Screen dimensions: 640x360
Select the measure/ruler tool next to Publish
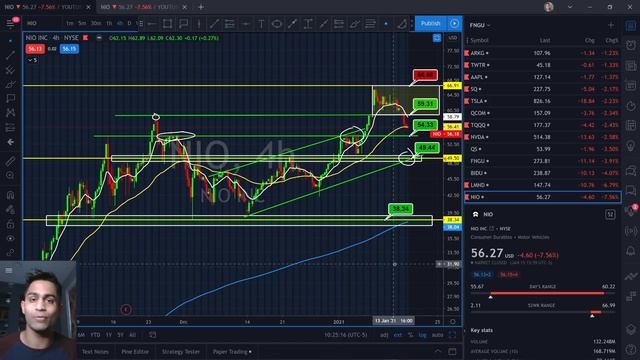[x=402, y=24]
